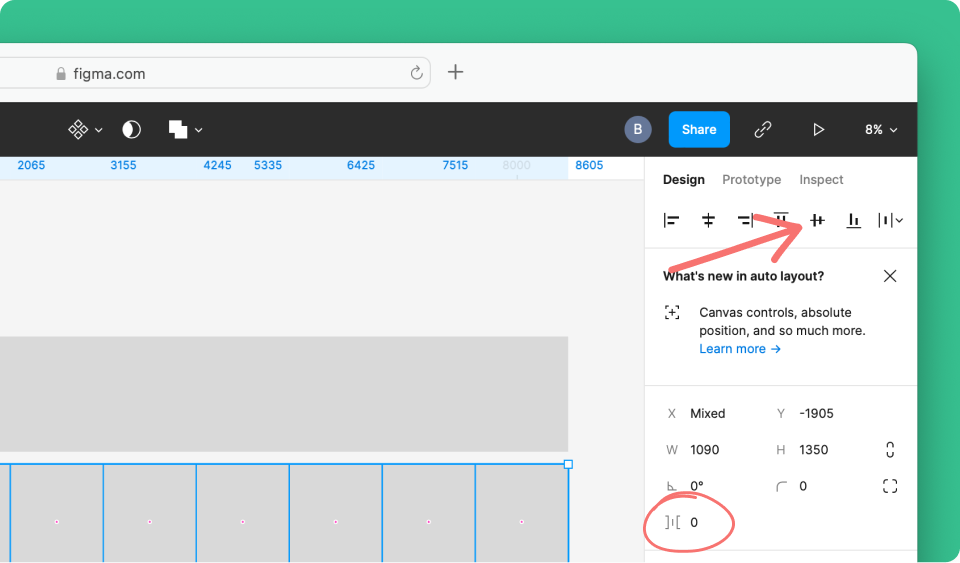
Task: Click the align vertical centers icon
Action: tap(817, 220)
